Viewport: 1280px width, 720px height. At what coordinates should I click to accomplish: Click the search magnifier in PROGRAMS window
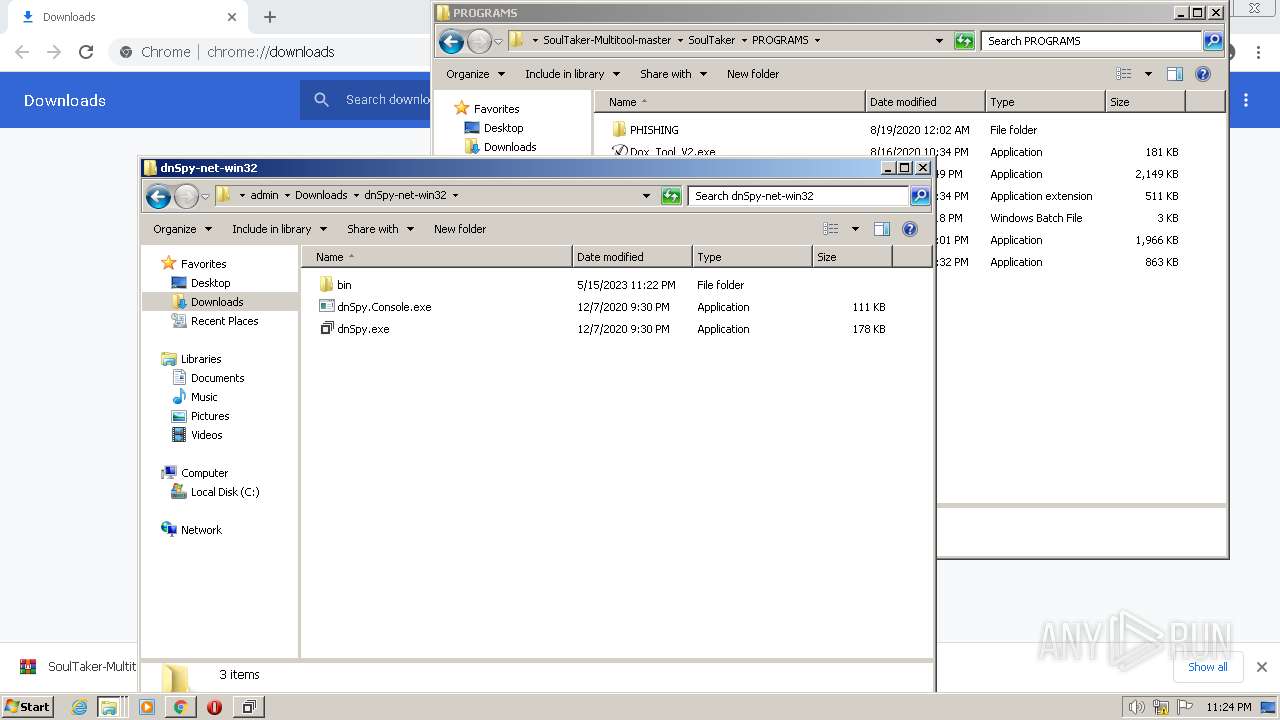pos(1213,41)
